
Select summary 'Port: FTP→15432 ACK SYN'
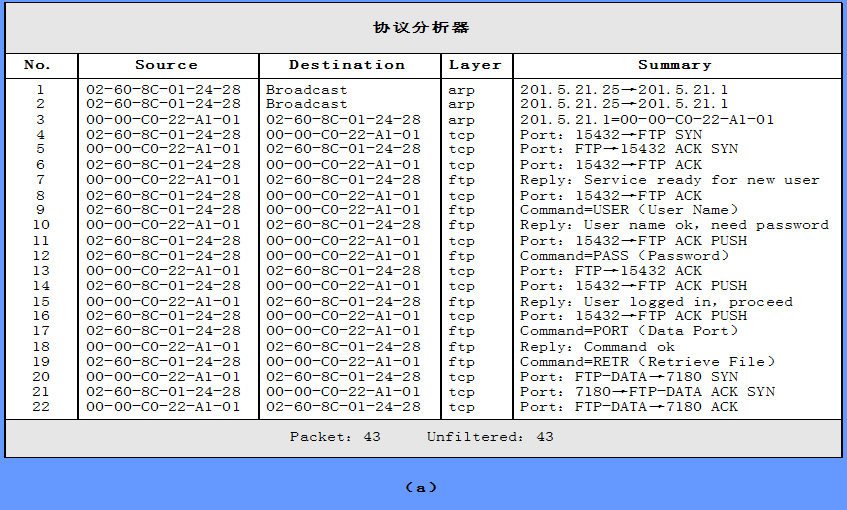click(x=629, y=149)
